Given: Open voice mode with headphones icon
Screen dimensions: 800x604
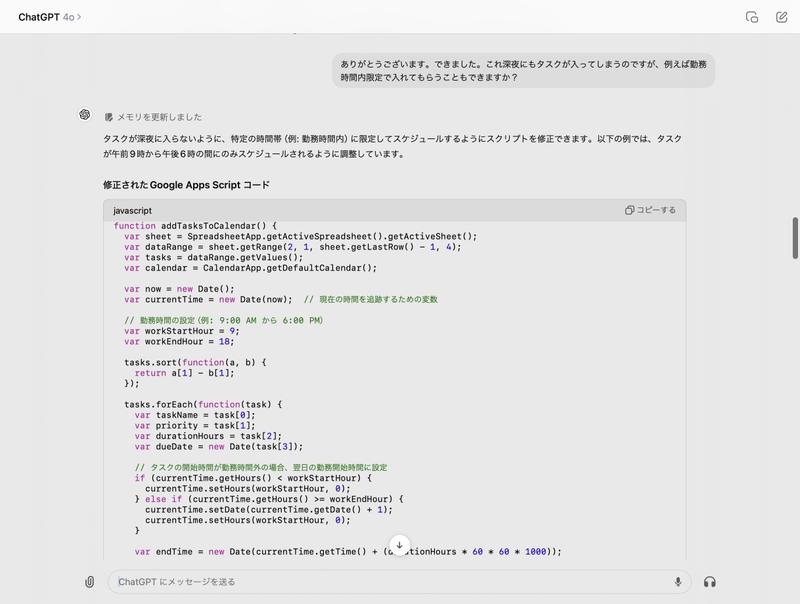Looking at the screenshot, I should (709, 582).
